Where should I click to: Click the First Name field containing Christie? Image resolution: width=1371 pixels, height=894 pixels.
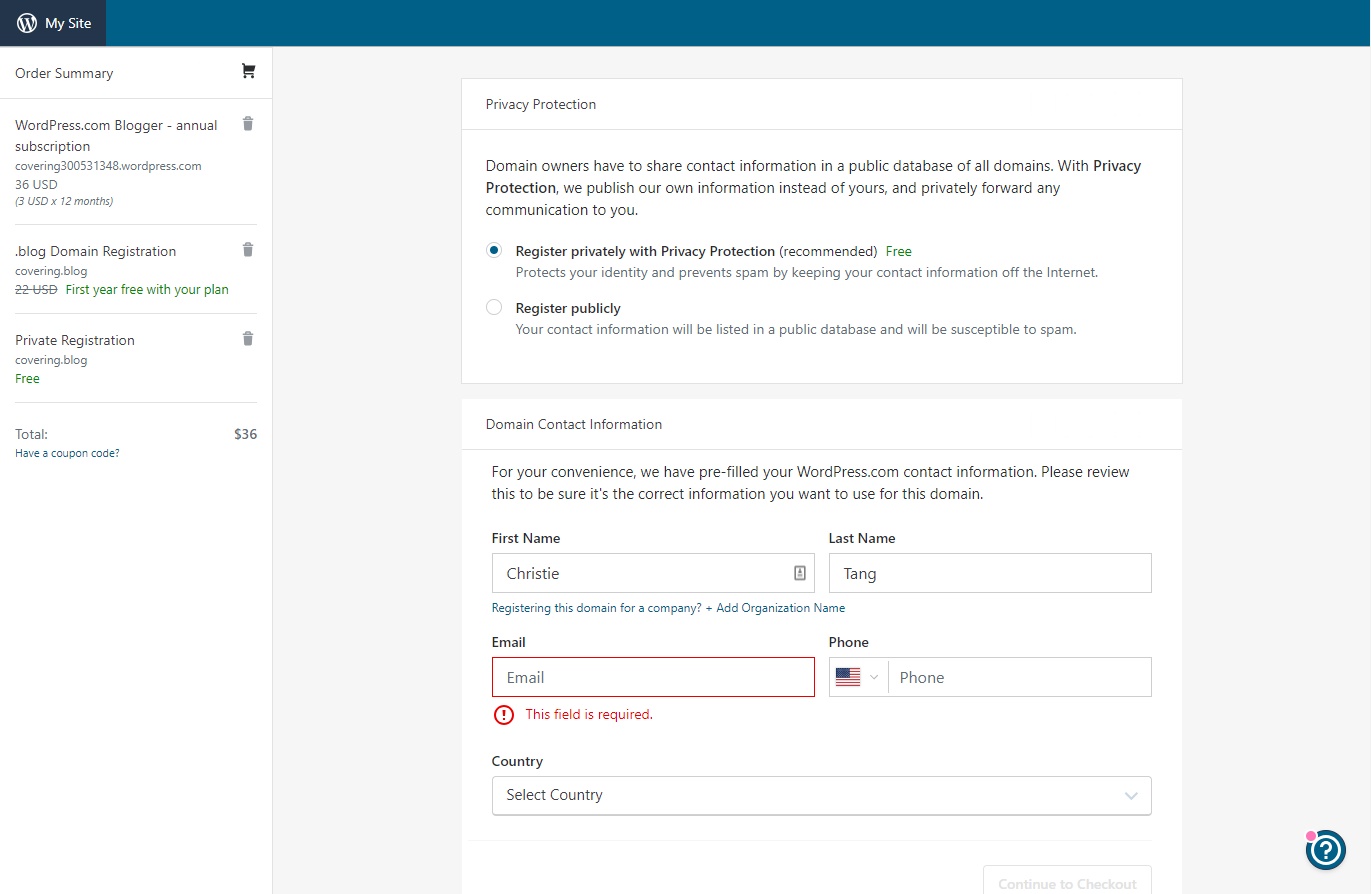640,573
